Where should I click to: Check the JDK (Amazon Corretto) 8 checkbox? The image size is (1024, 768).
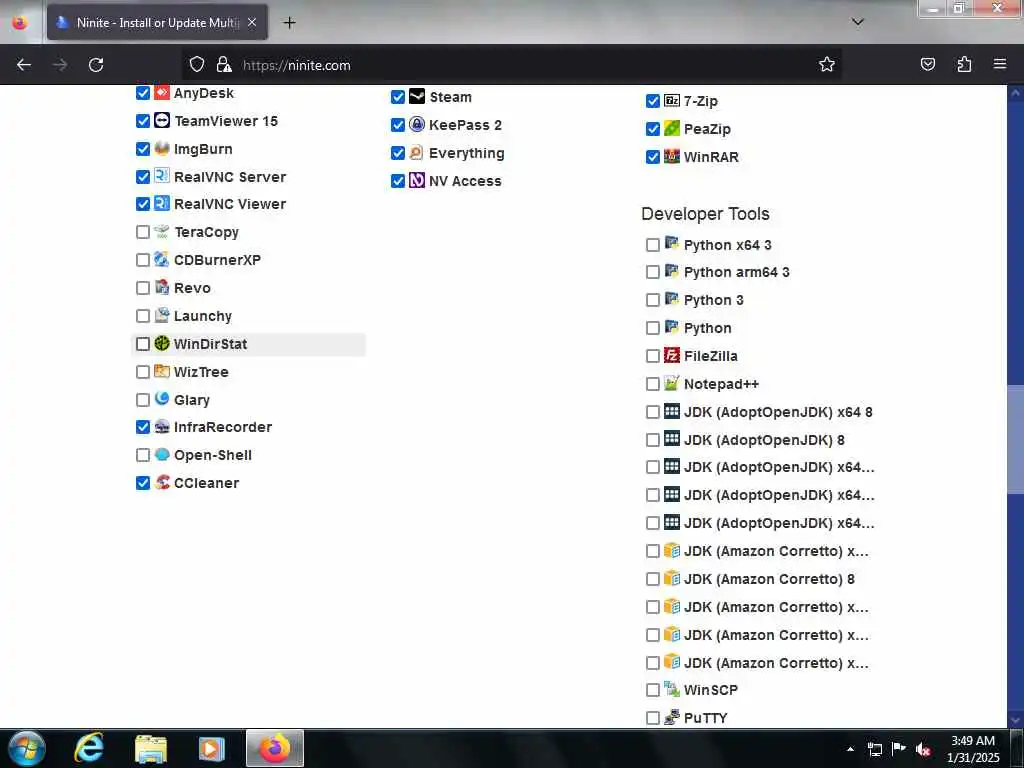(x=652, y=579)
